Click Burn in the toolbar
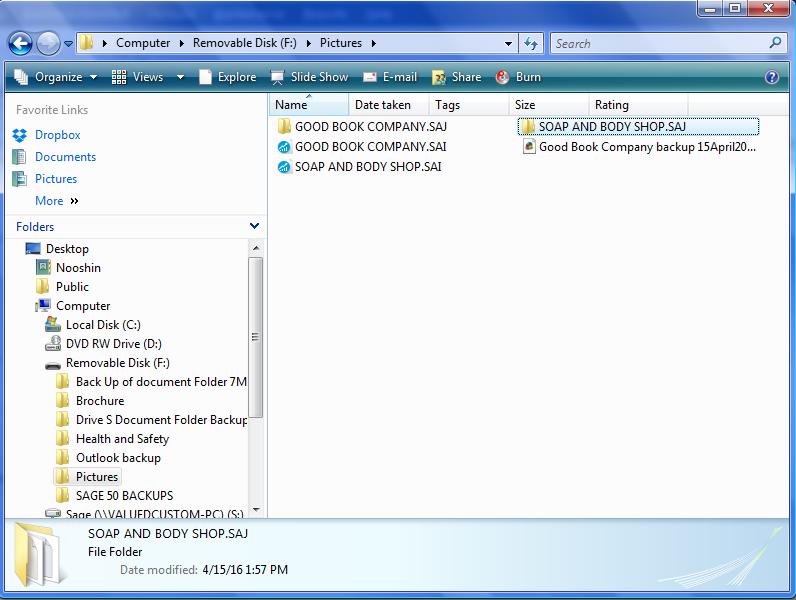 click(518, 77)
